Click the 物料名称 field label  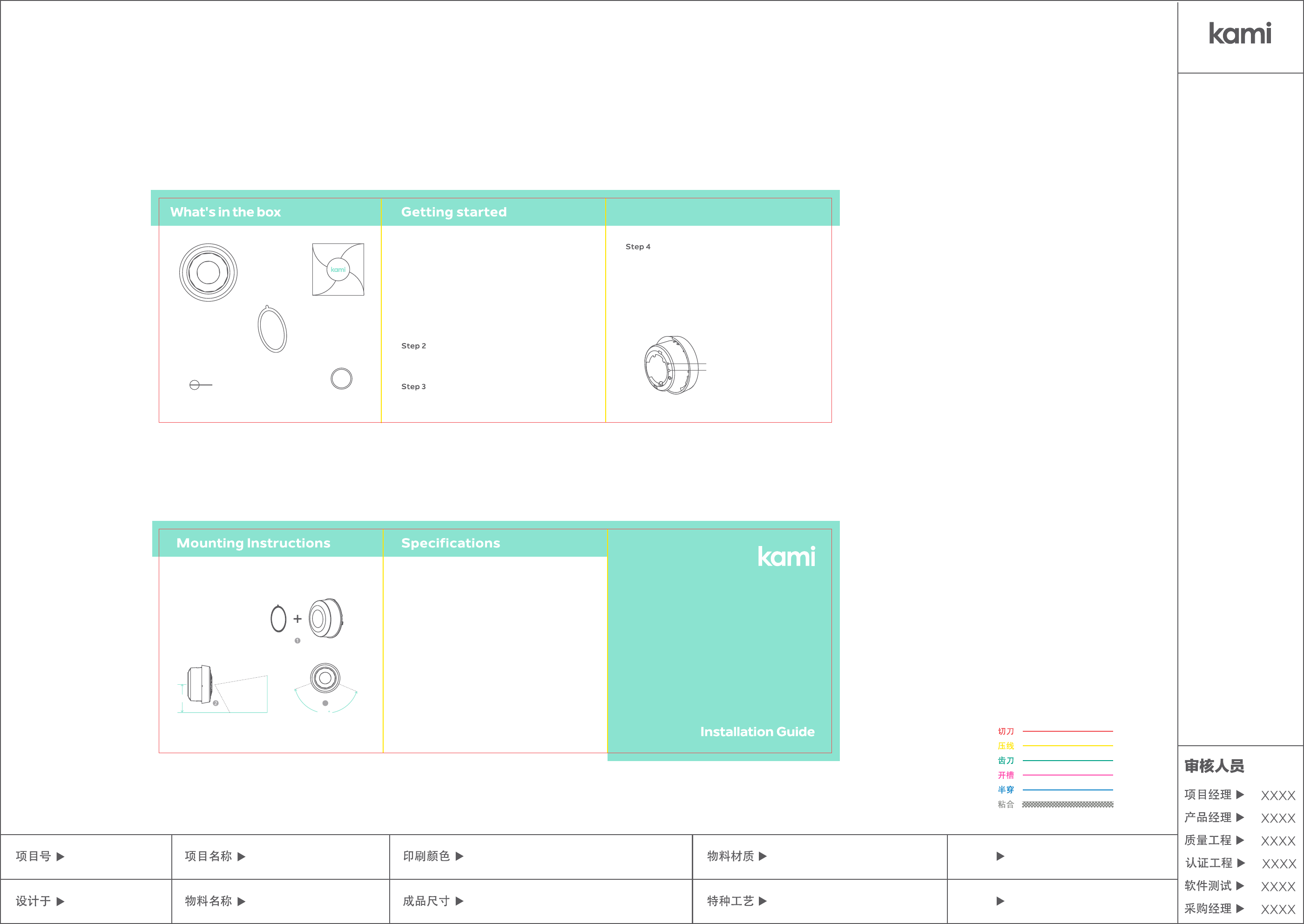[208, 901]
